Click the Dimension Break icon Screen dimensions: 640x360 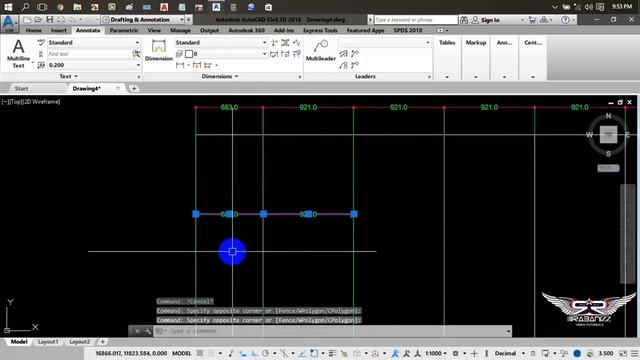[274, 42]
